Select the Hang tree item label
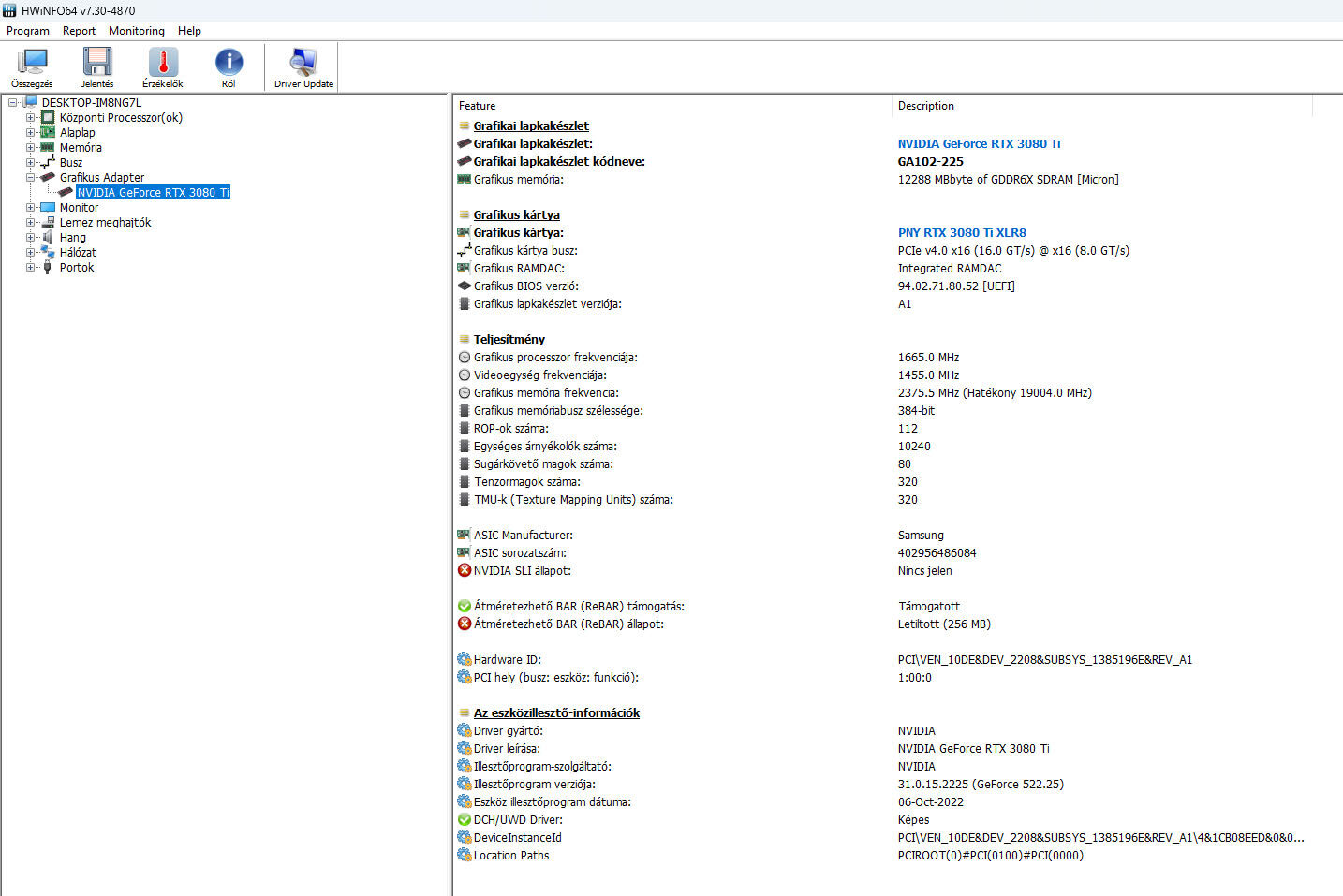1343x896 pixels. pos(73,238)
